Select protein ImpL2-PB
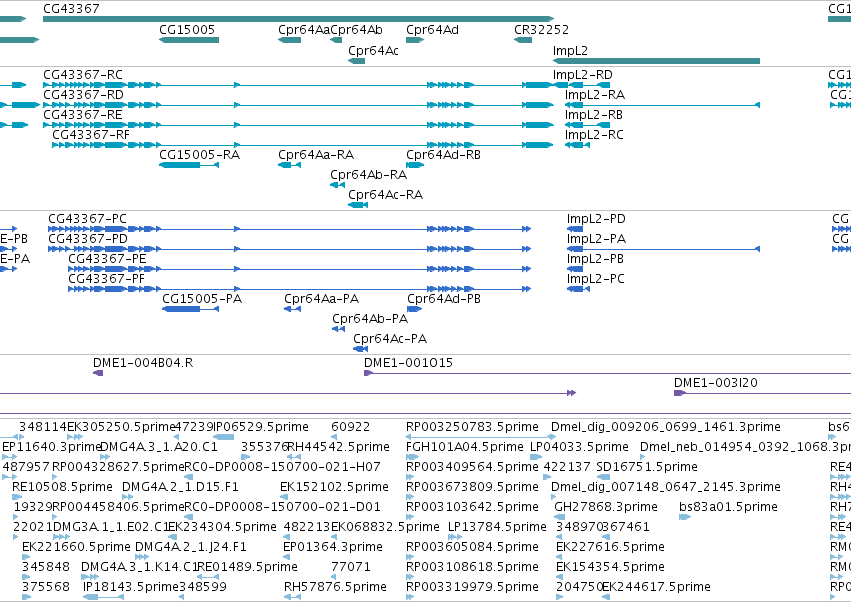851x602 pixels. [x=575, y=269]
